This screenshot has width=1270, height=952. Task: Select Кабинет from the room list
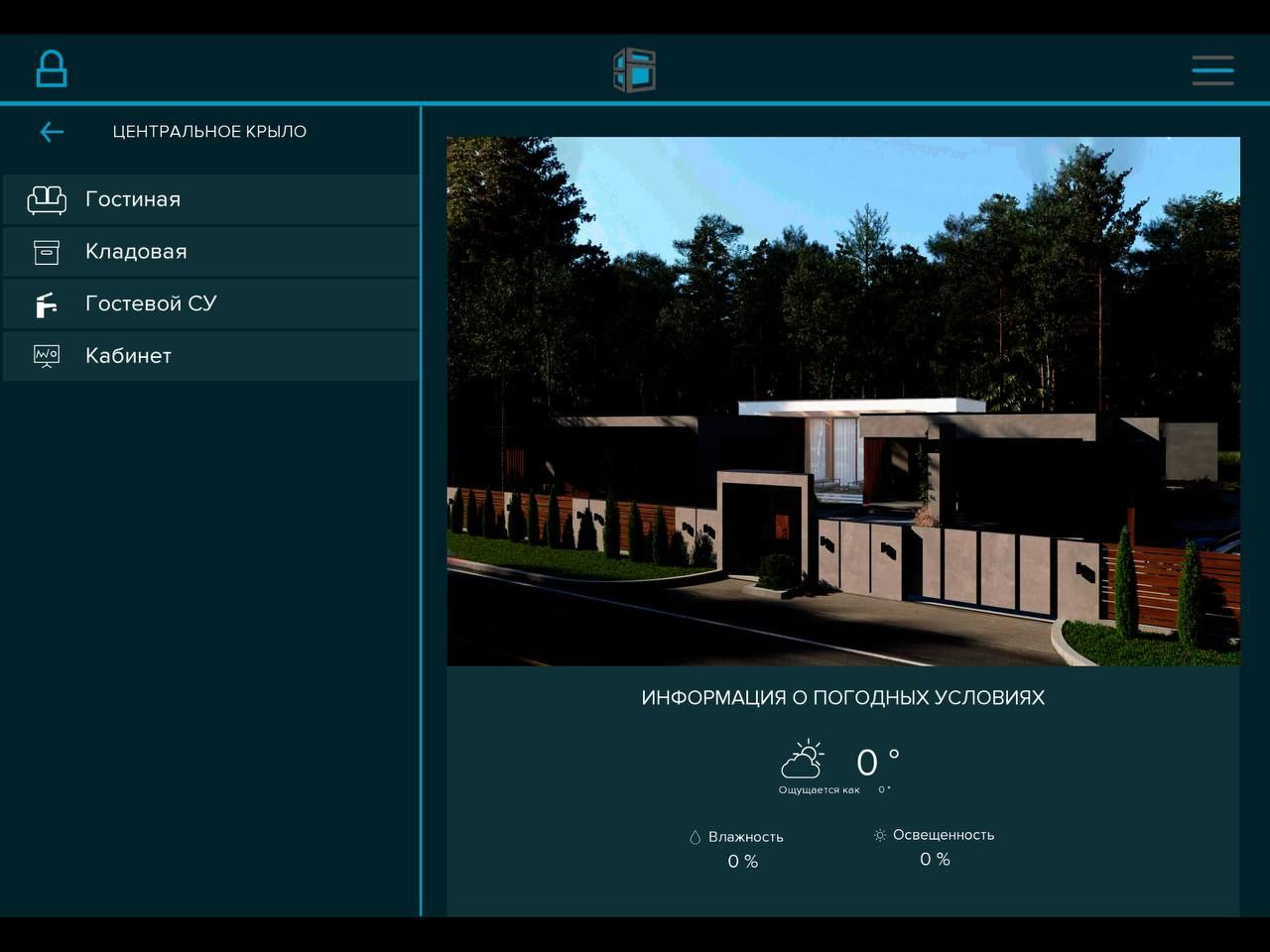point(128,356)
